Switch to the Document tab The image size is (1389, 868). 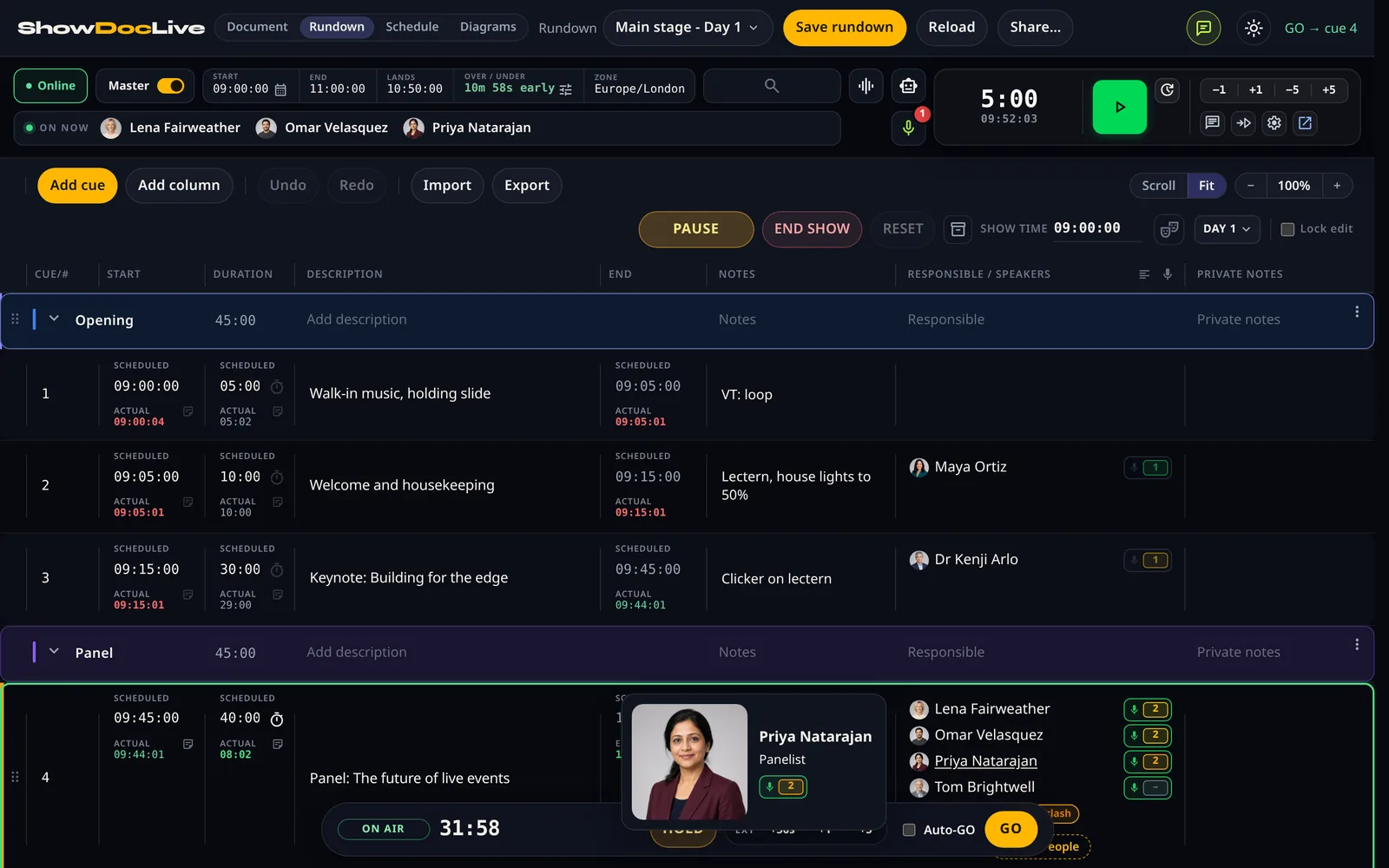(x=257, y=27)
